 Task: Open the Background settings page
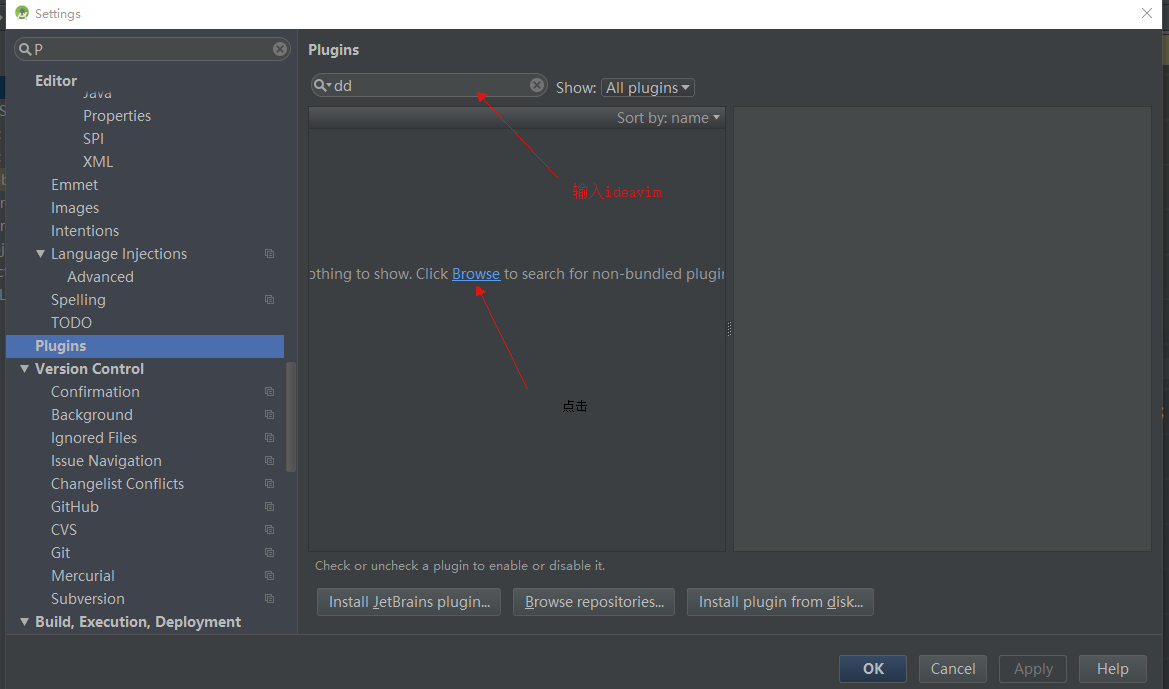92,415
